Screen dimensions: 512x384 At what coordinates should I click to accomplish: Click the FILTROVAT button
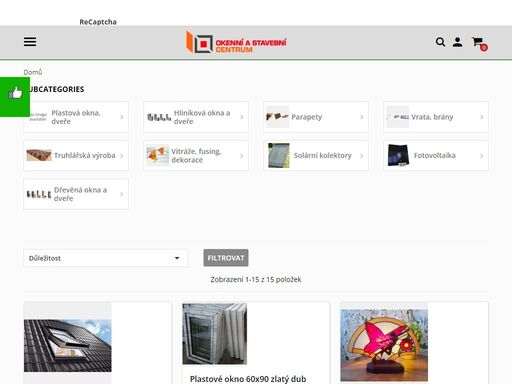pos(226,258)
